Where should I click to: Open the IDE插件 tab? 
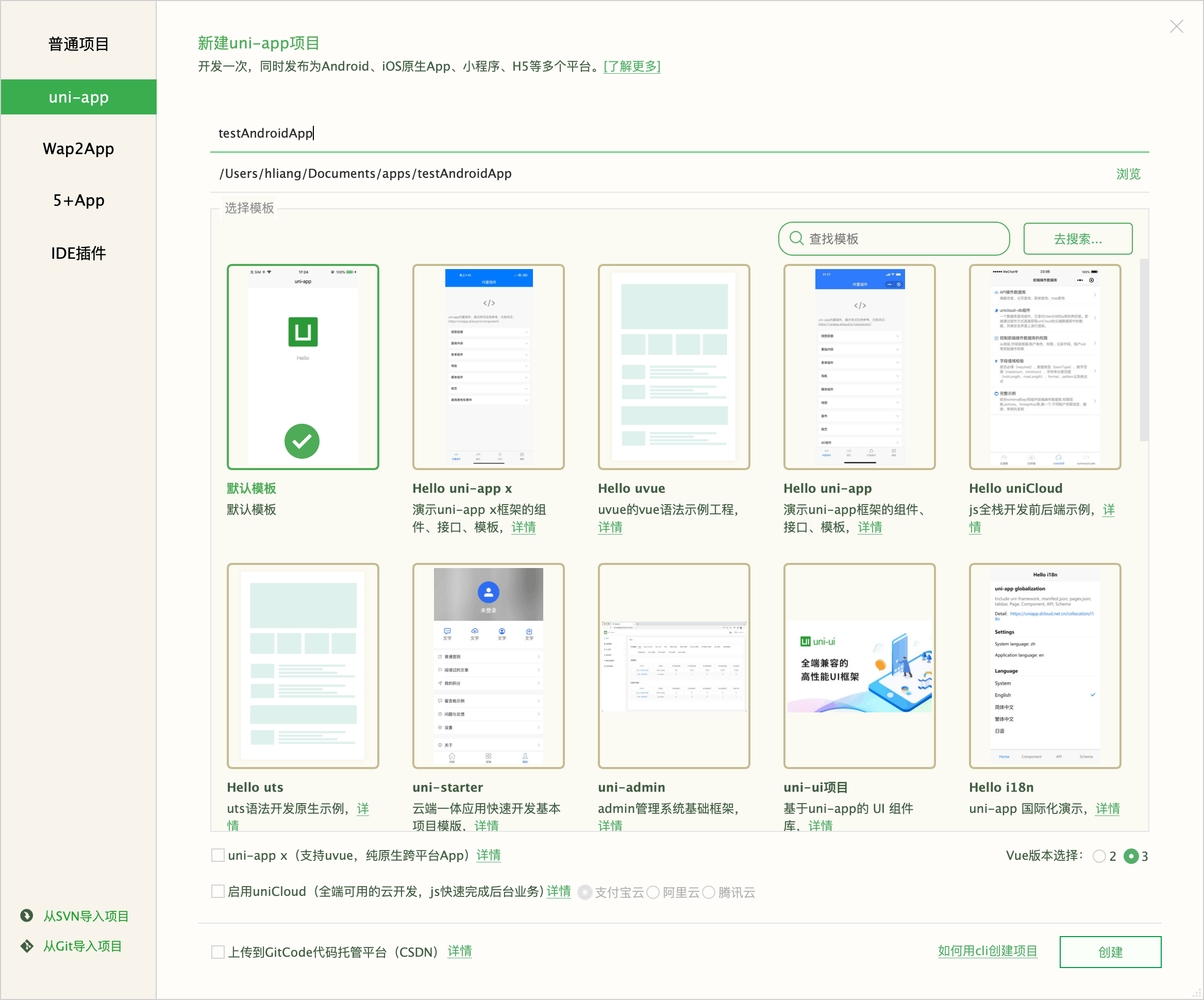click(x=78, y=254)
